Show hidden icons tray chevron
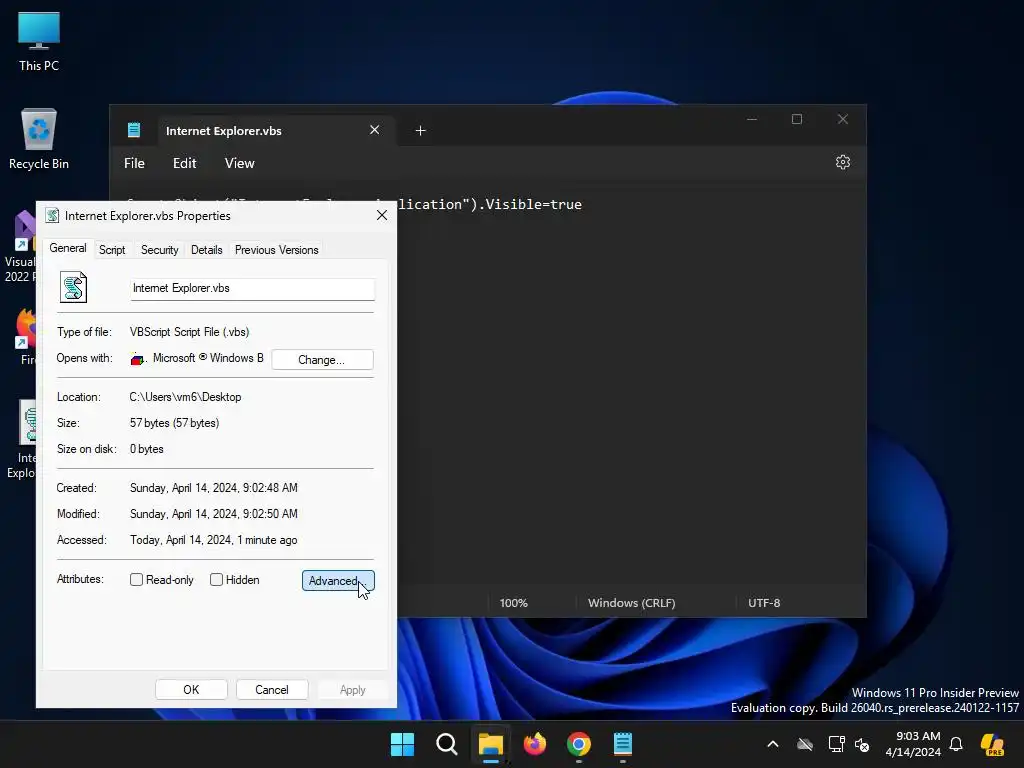Screen dimensions: 1024x768 (x=773, y=744)
